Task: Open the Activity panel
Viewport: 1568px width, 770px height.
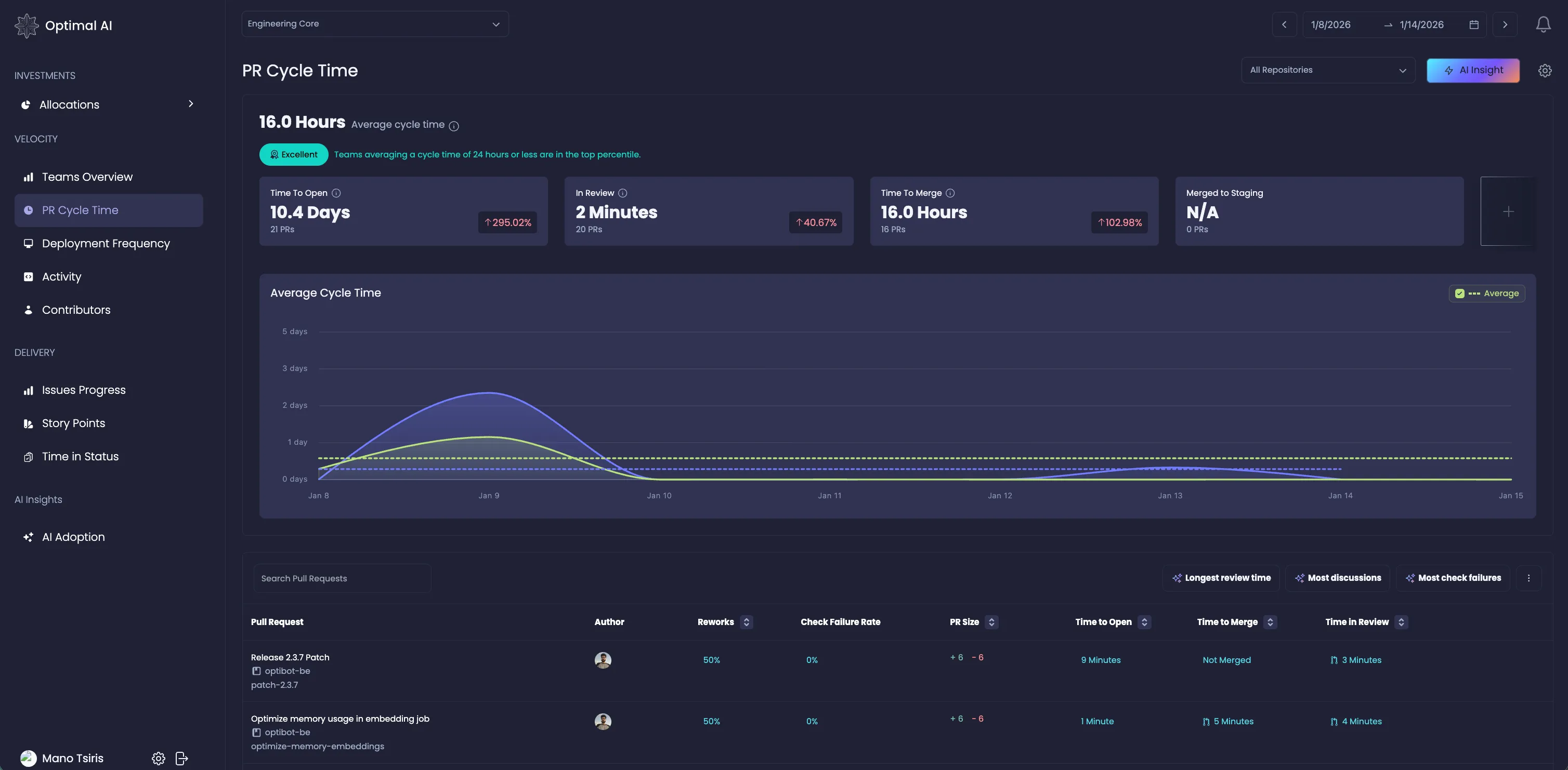Action: (x=61, y=276)
